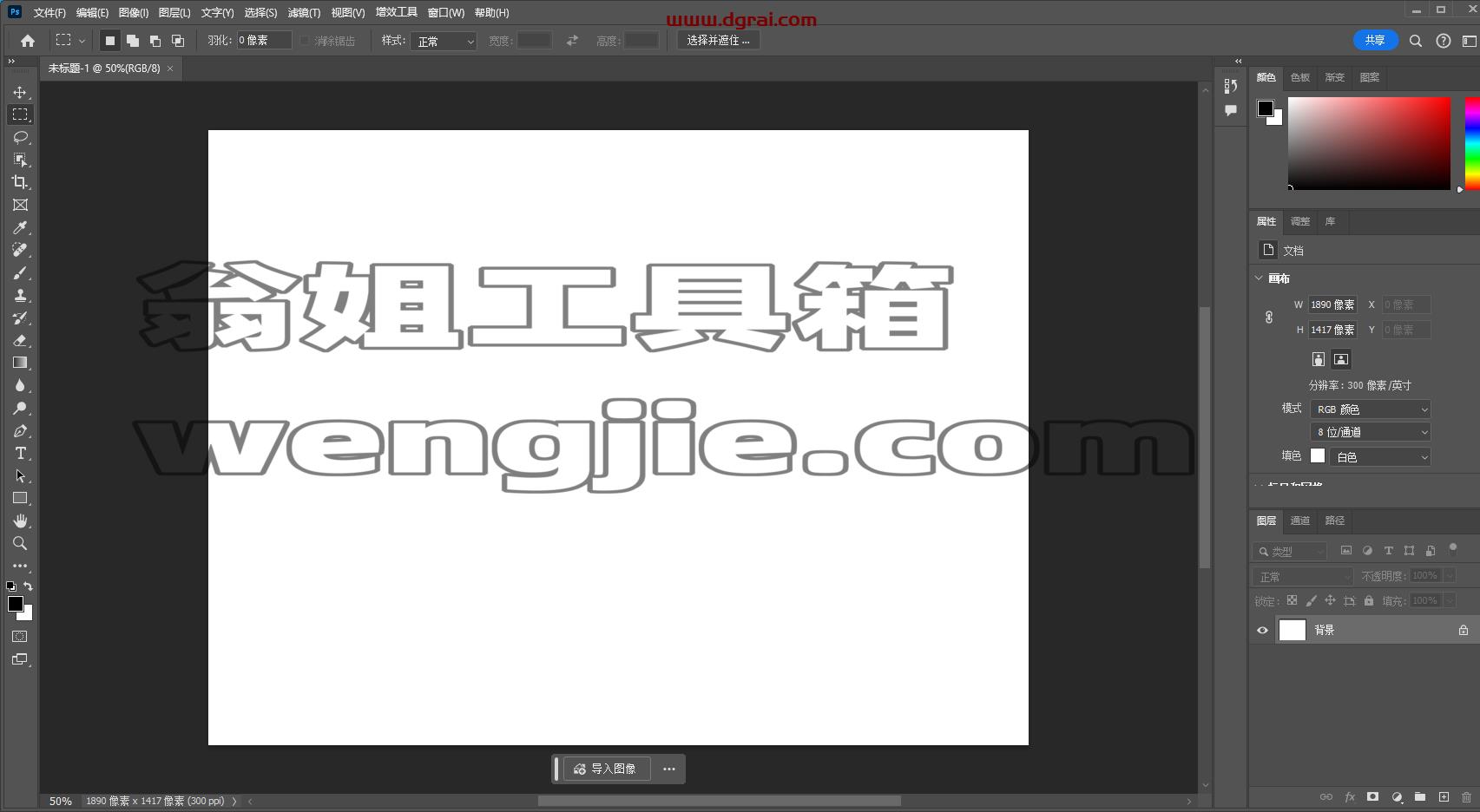
Task: Open contextual task bar more options
Action: (x=669, y=769)
